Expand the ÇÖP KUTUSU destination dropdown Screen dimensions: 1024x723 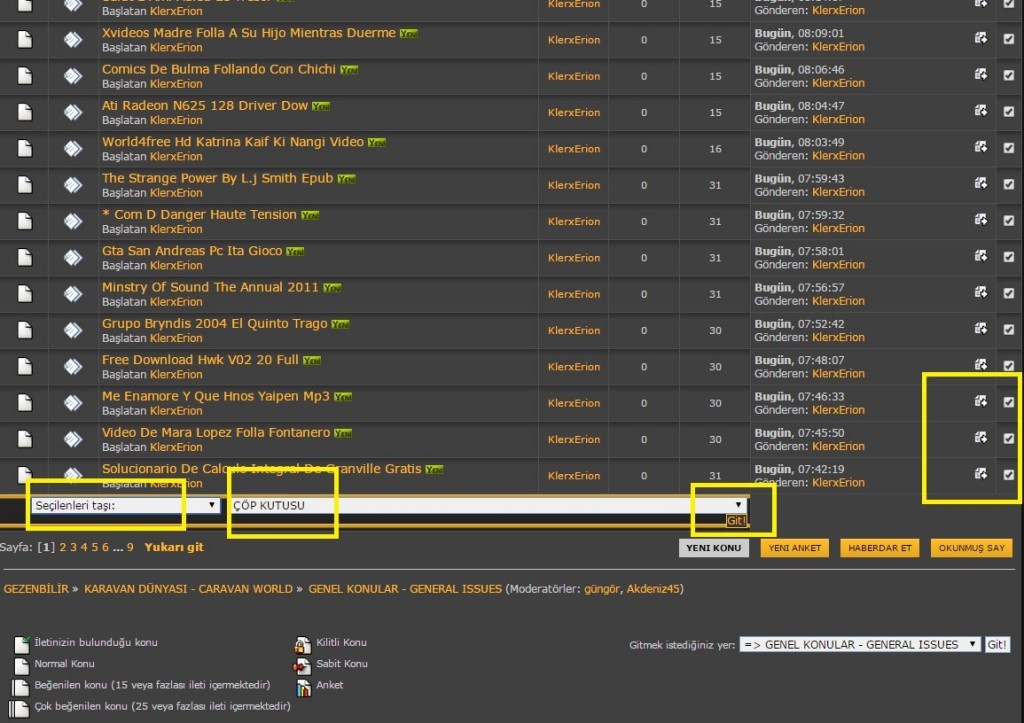pos(487,505)
